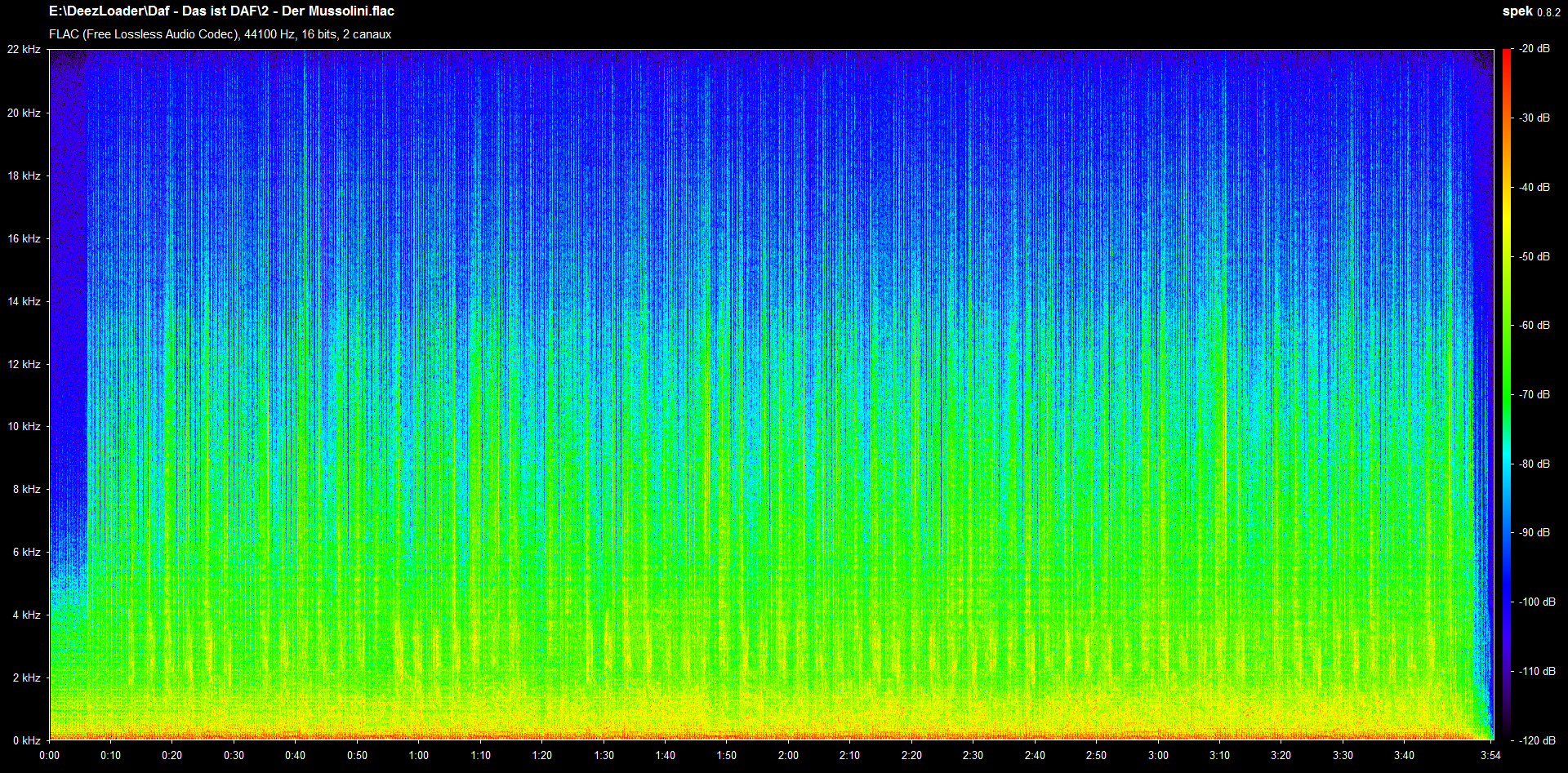Click the 0:30 time axis label
This screenshot has height=773, width=1568.
coord(234,755)
